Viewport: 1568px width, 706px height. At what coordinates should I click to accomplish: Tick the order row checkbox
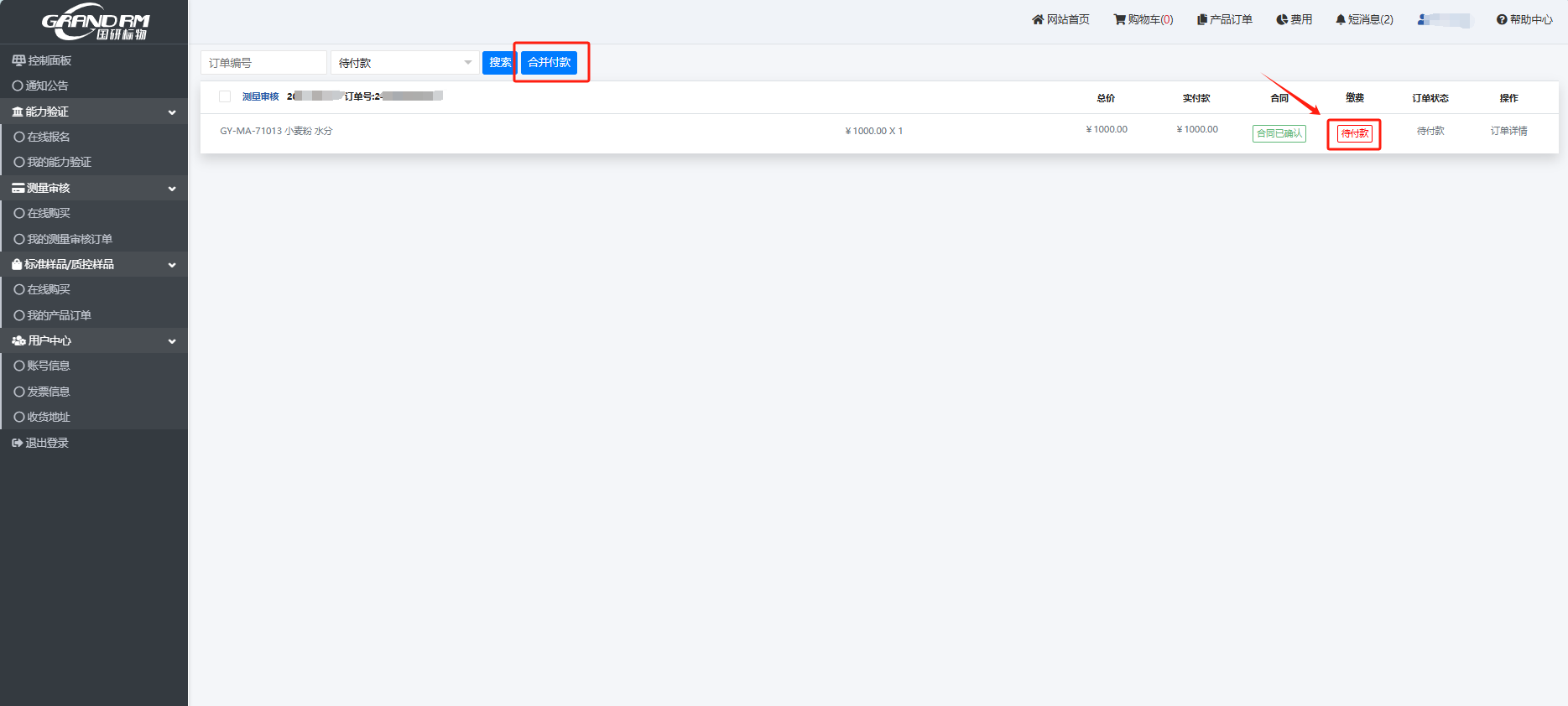click(x=225, y=96)
